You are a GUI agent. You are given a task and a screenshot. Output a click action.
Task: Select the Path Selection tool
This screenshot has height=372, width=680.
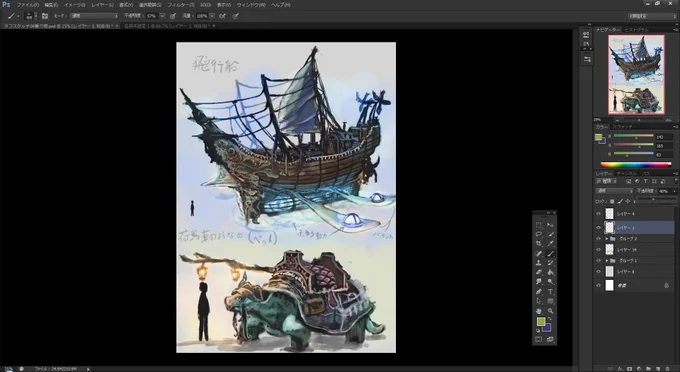539,301
